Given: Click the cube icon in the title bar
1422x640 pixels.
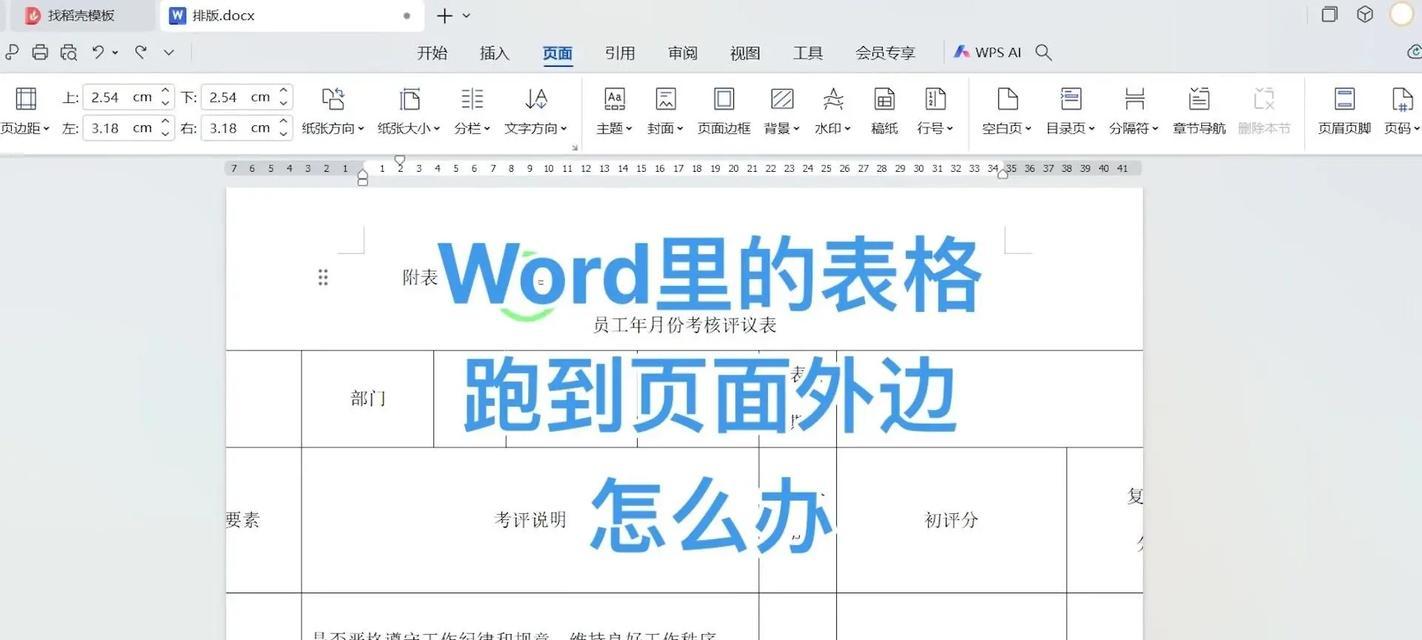Looking at the screenshot, I should tap(1365, 14).
